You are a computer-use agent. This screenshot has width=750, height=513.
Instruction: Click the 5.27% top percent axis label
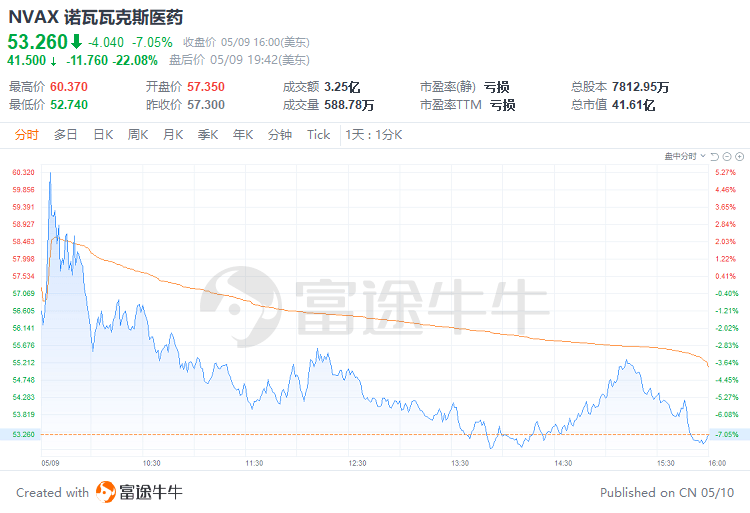pyautogui.click(x=726, y=172)
